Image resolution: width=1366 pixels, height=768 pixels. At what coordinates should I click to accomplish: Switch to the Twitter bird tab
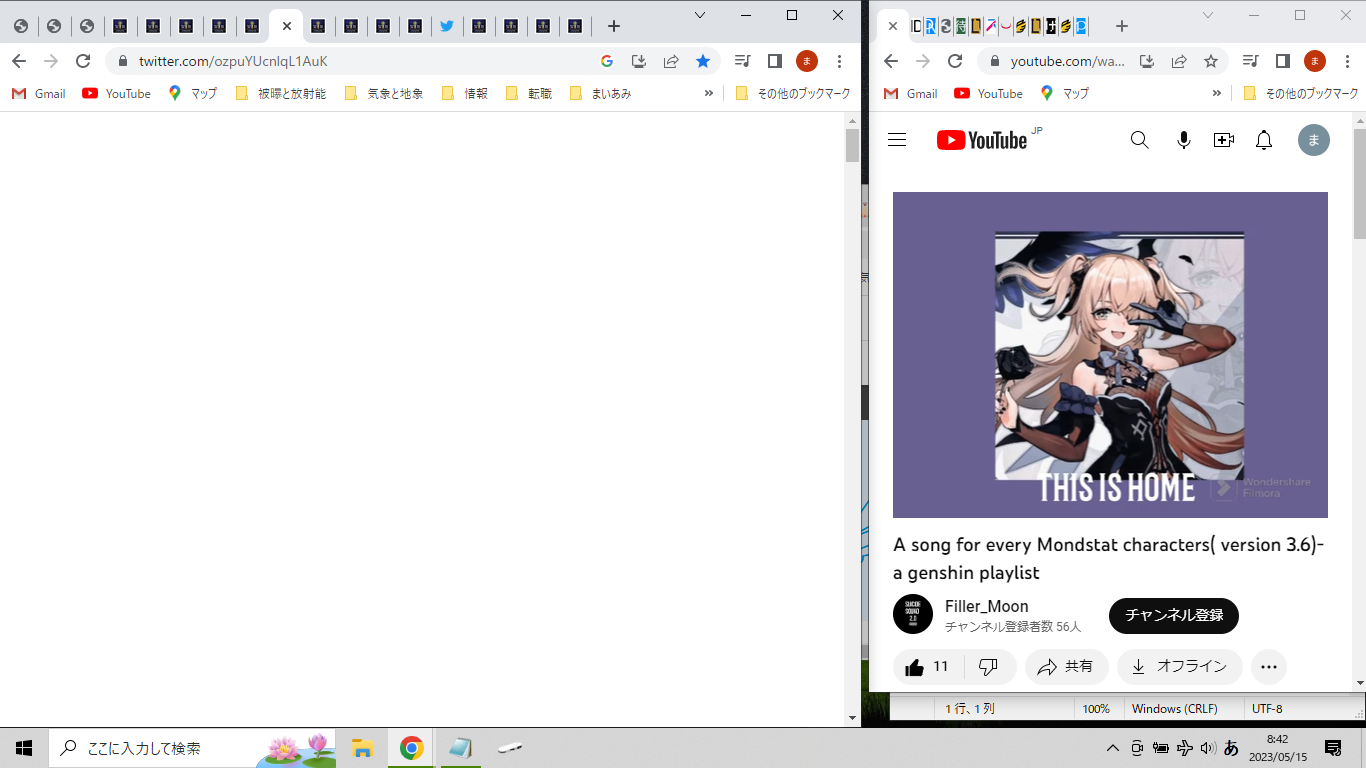(x=447, y=26)
